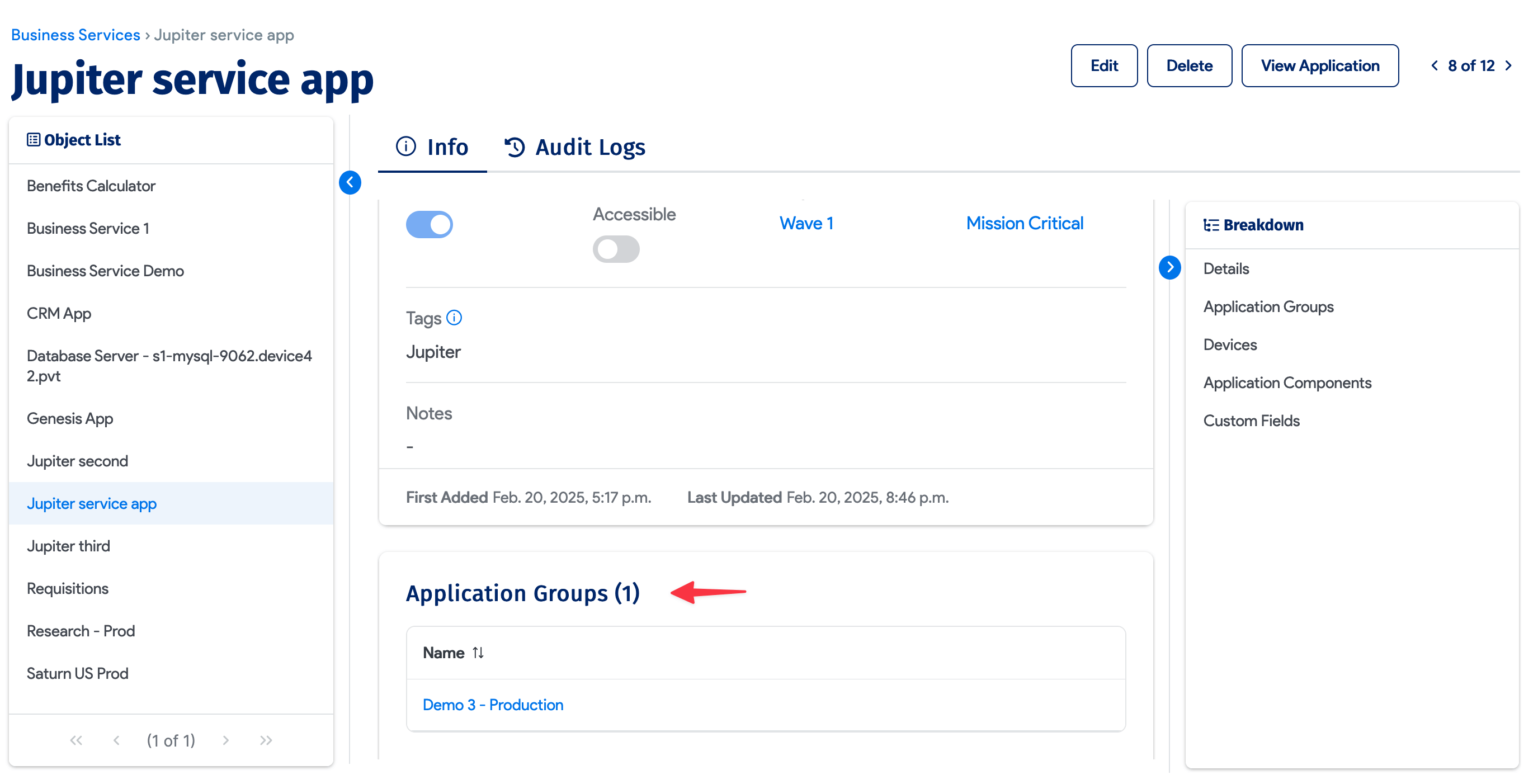Click the Object List panel icon
This screenshot has width=1538, height=784.
(x=34, y=139)
